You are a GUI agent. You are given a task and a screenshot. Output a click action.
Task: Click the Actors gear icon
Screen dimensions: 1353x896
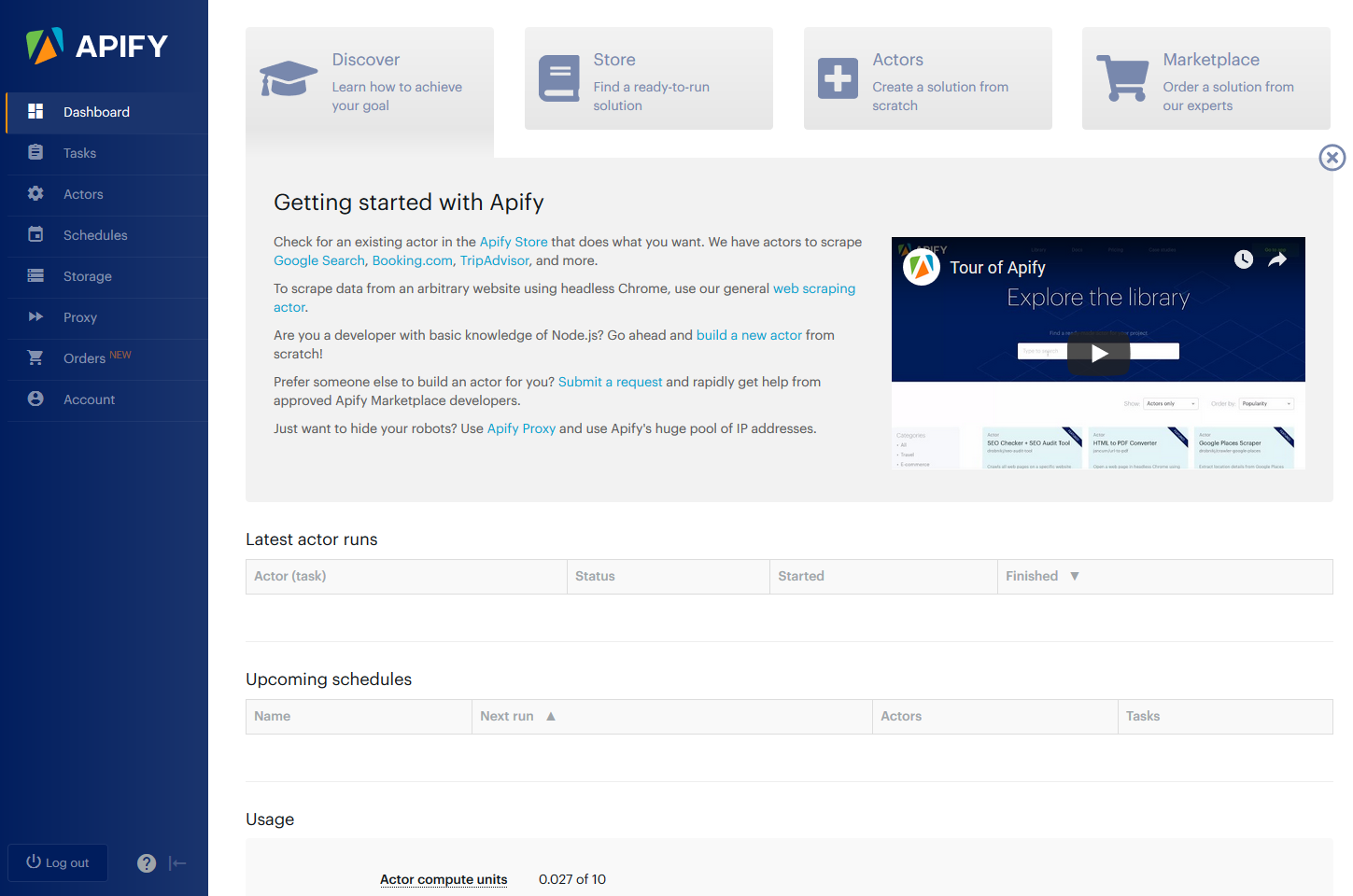[x=35, y=193]
